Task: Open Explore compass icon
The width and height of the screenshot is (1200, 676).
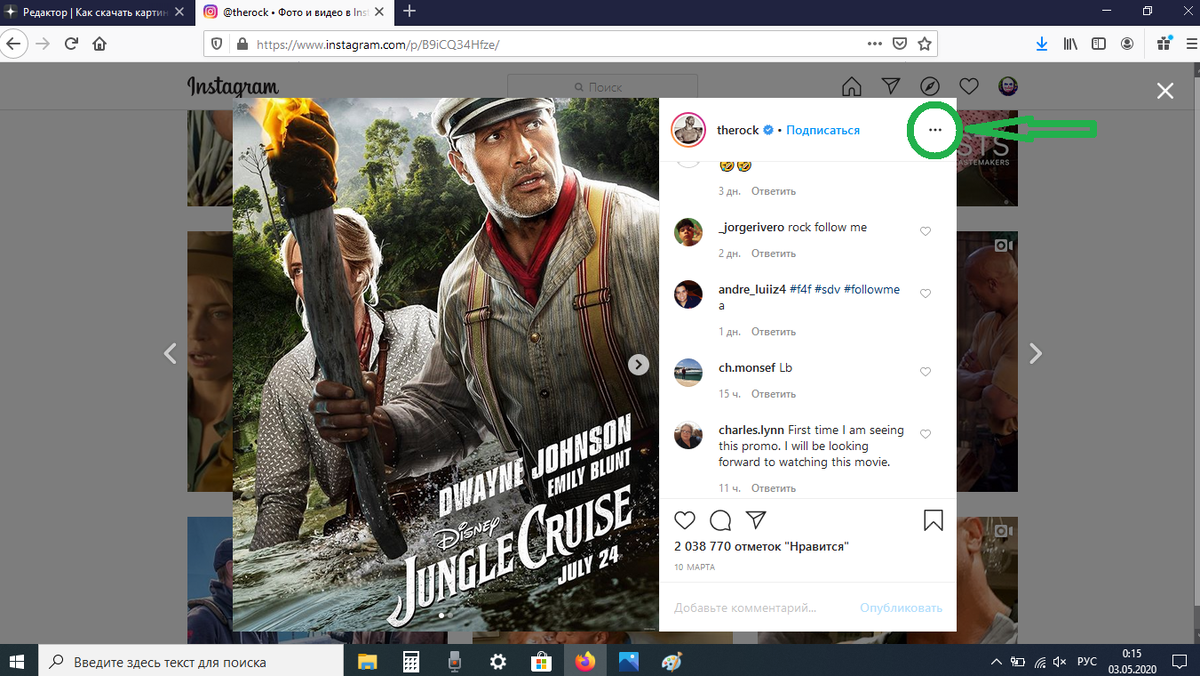Action: [x=929, y=87]
